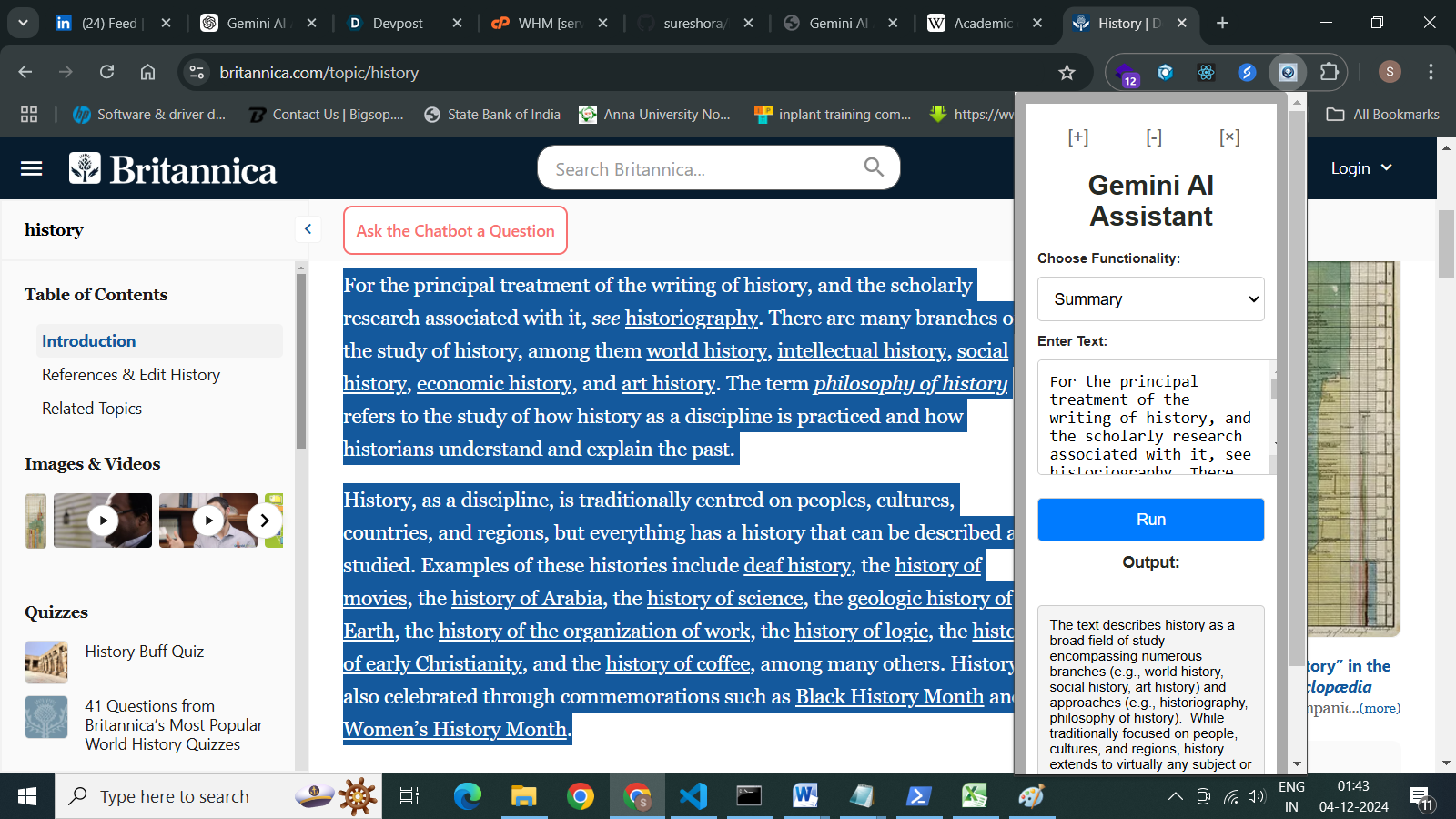
Task: Open the Chrome user profile avatar
Action: point(1390,72)
